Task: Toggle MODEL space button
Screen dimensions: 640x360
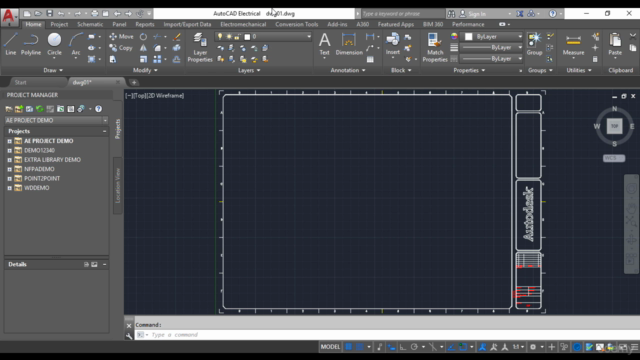Action: (330, 347)
